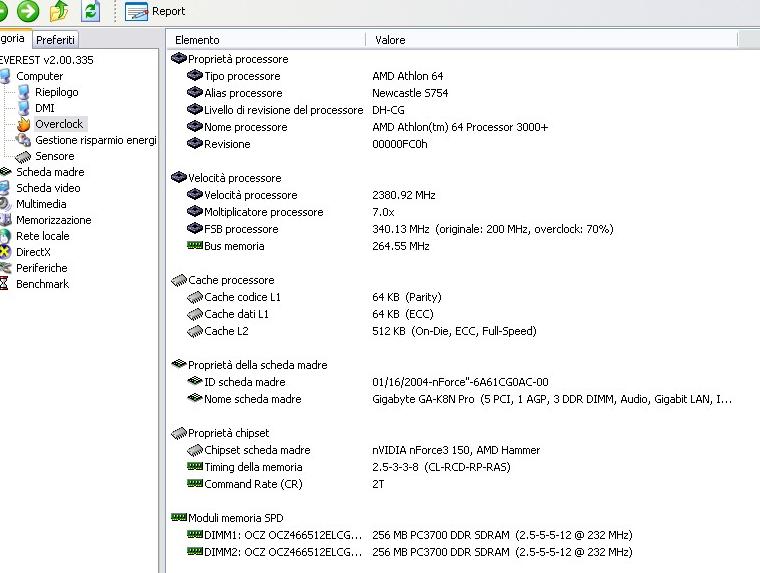
Task: Click the Cache L2 icon
Action: pyautogui.click(x=195, y=331)
